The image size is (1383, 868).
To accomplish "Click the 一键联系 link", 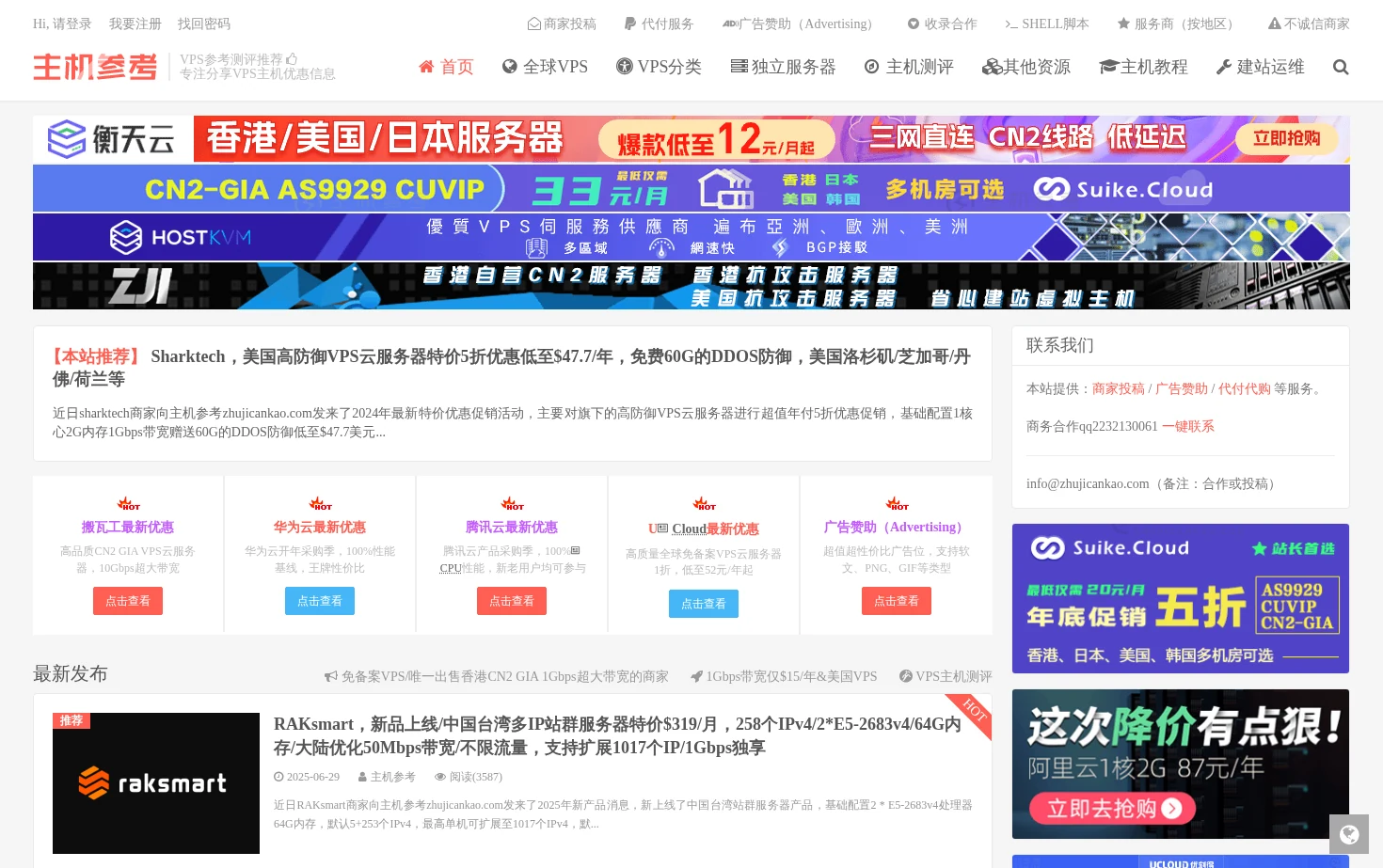I will (x=1188, y=426).
